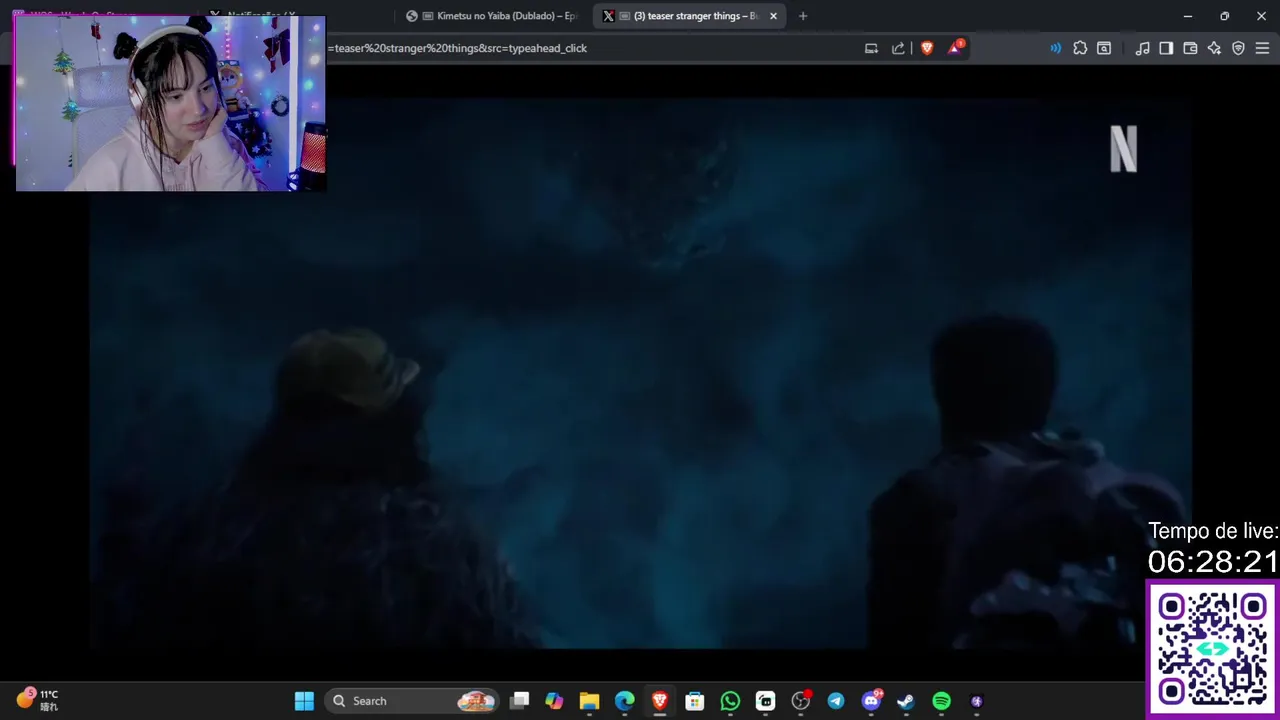This screenshot has width=1280, height=720.
Task: Open Microsoft Store from the taskbar
Action: tap(695, 701)
